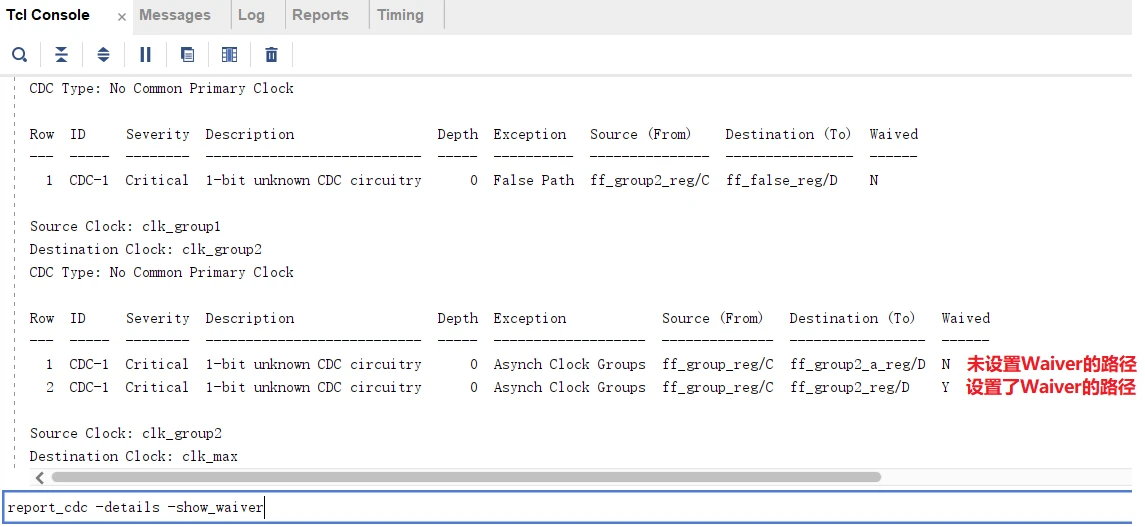Click the ff_false_reg/D destination text
Screen dimensions: 1145x527
[x=781, y=180]
